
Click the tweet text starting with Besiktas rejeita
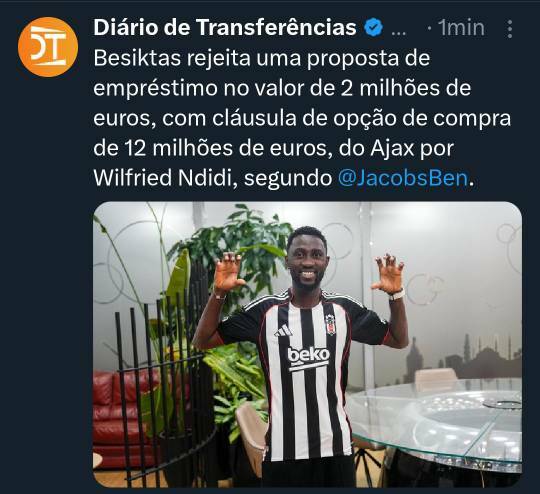[x=302, y=118]
